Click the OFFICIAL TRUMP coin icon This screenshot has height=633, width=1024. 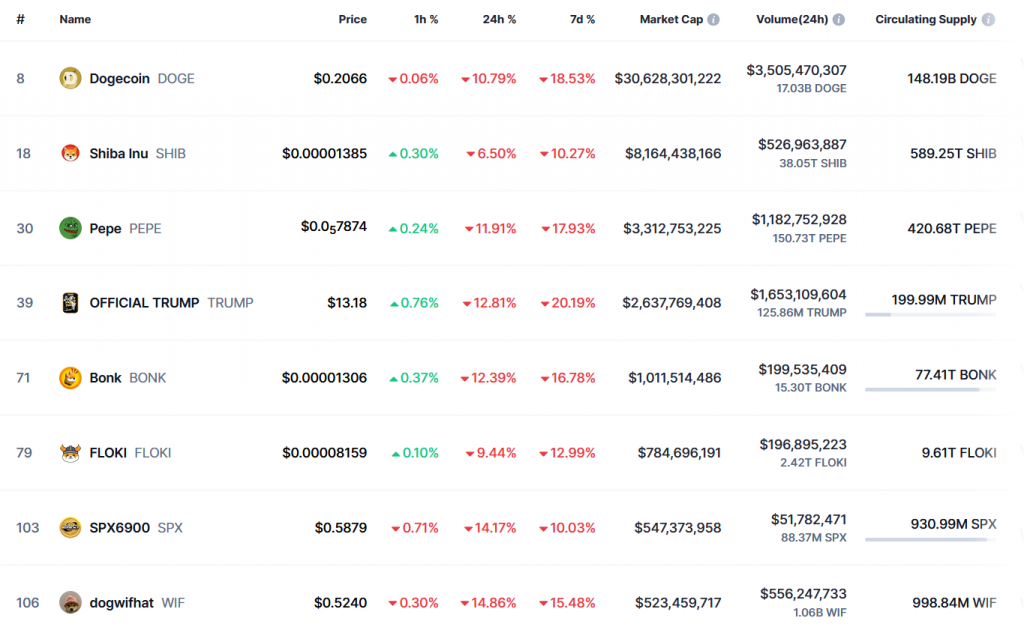coord(70,303)
